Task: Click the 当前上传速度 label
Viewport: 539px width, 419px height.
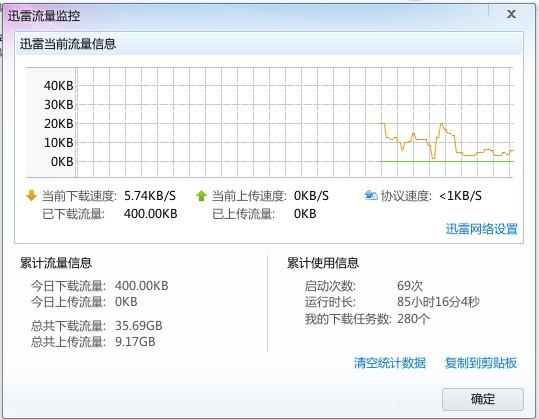Action: (249, 196)
